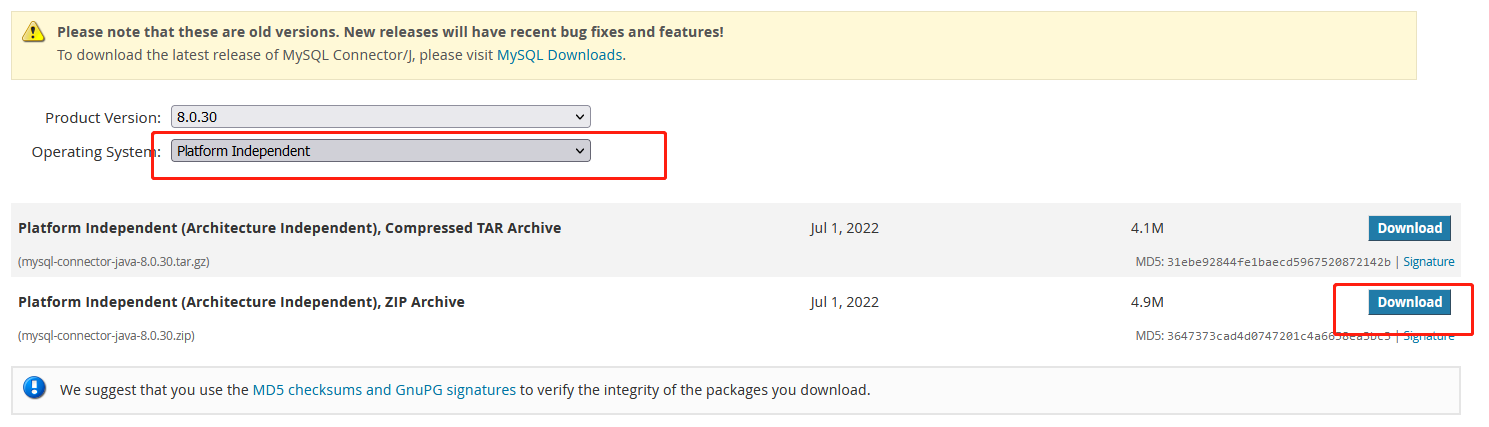Follow the MD5 checksums and GnuPG signatures link
Viewport: 1489px width, 427px height.
[384, 390]
